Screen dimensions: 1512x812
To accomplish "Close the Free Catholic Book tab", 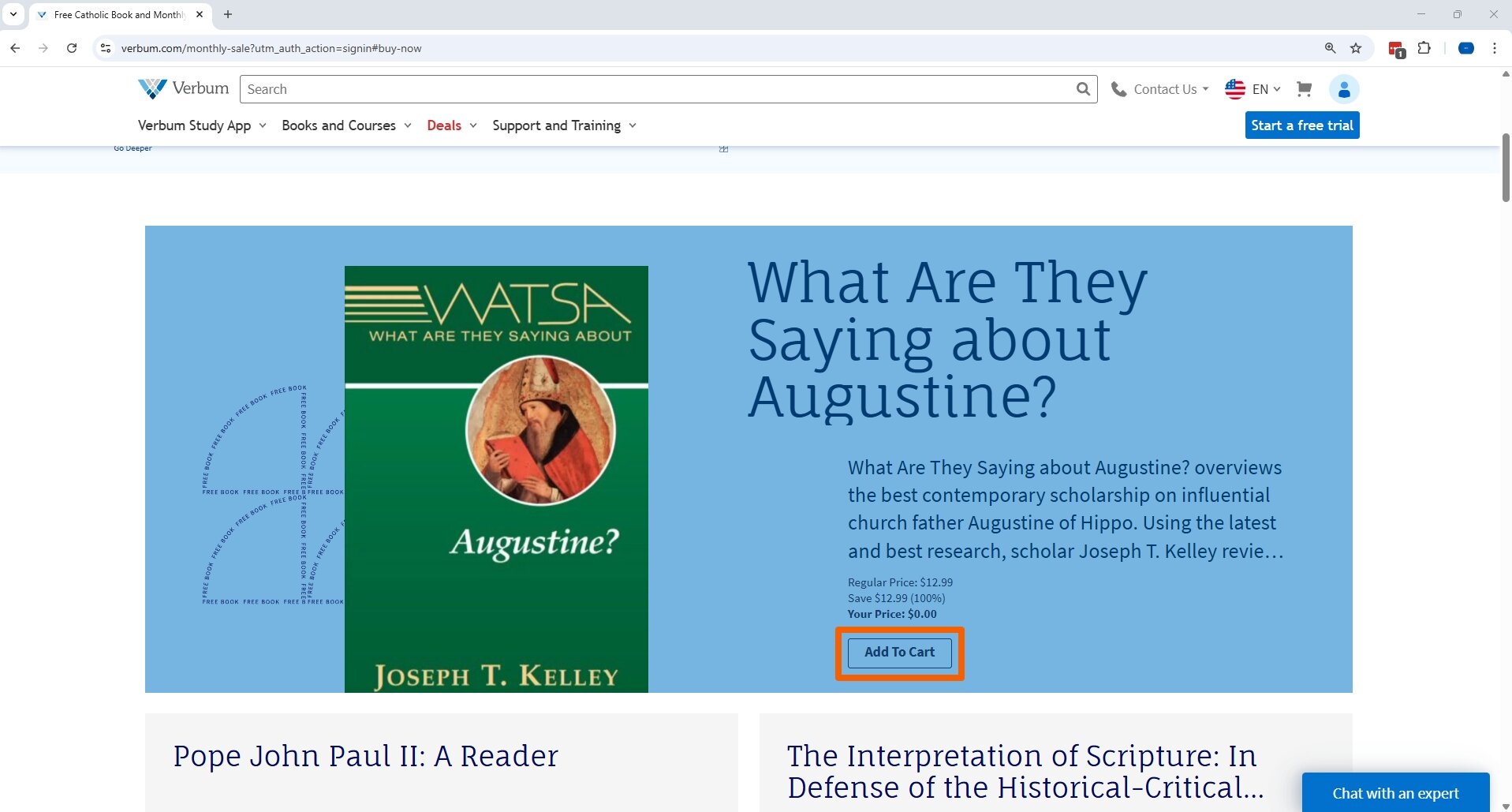I will [x=200, y=14].
